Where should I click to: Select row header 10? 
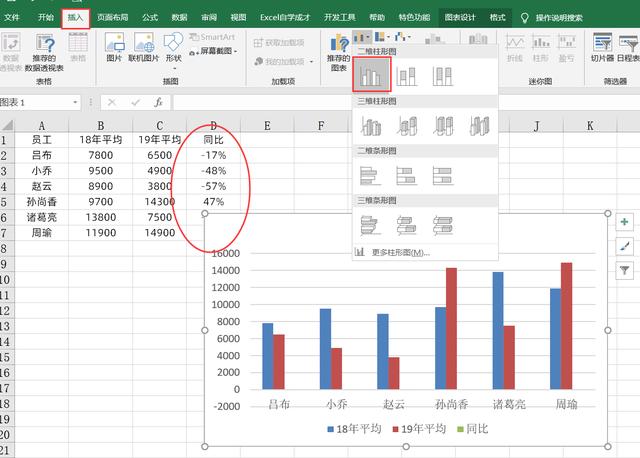[x=5, y=280]
